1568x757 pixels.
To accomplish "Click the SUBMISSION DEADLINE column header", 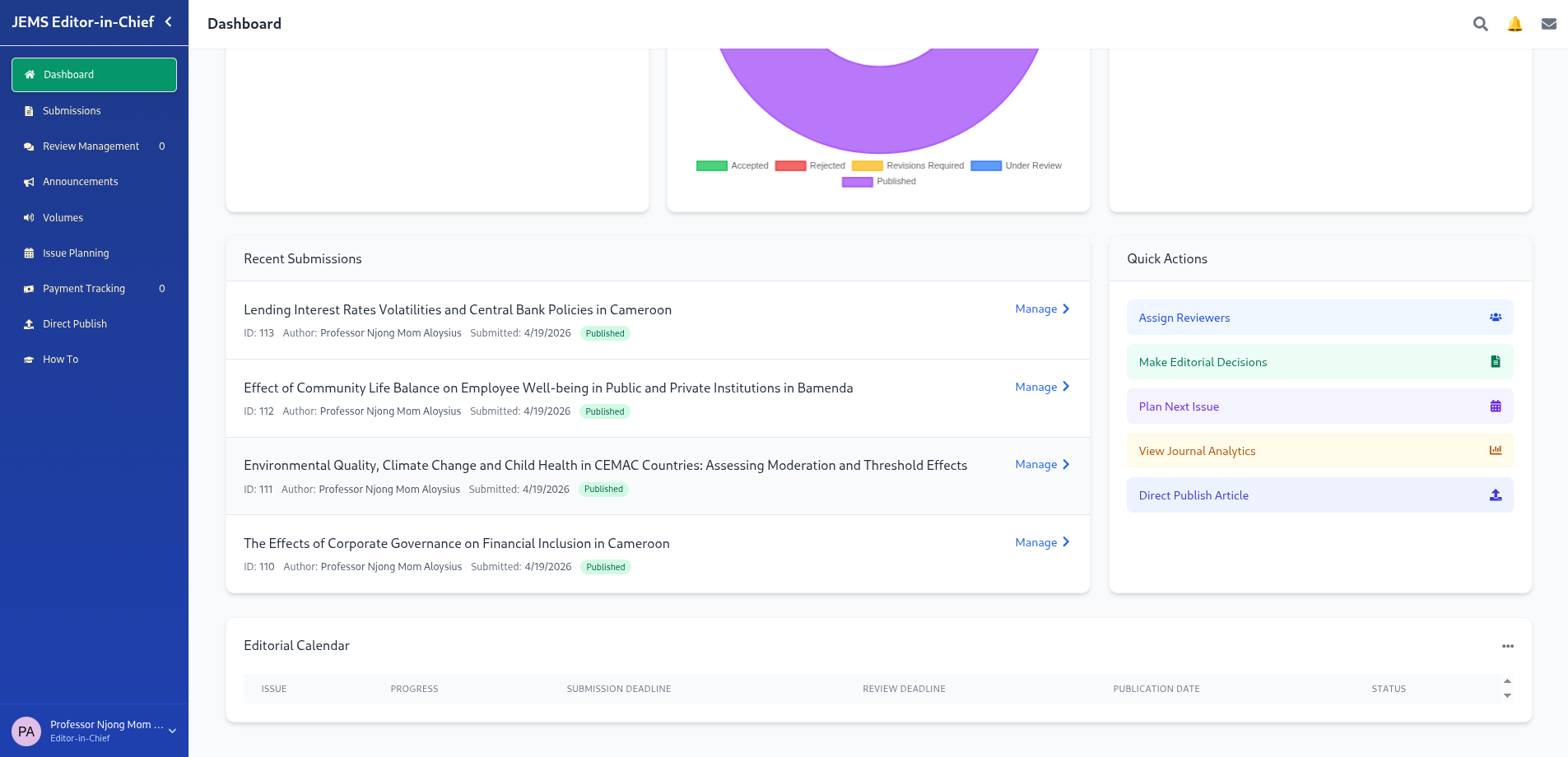I will (619, 689).
